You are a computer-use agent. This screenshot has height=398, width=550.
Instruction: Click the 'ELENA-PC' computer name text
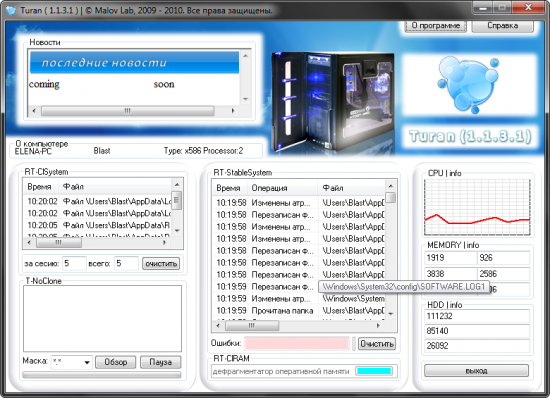33,151
